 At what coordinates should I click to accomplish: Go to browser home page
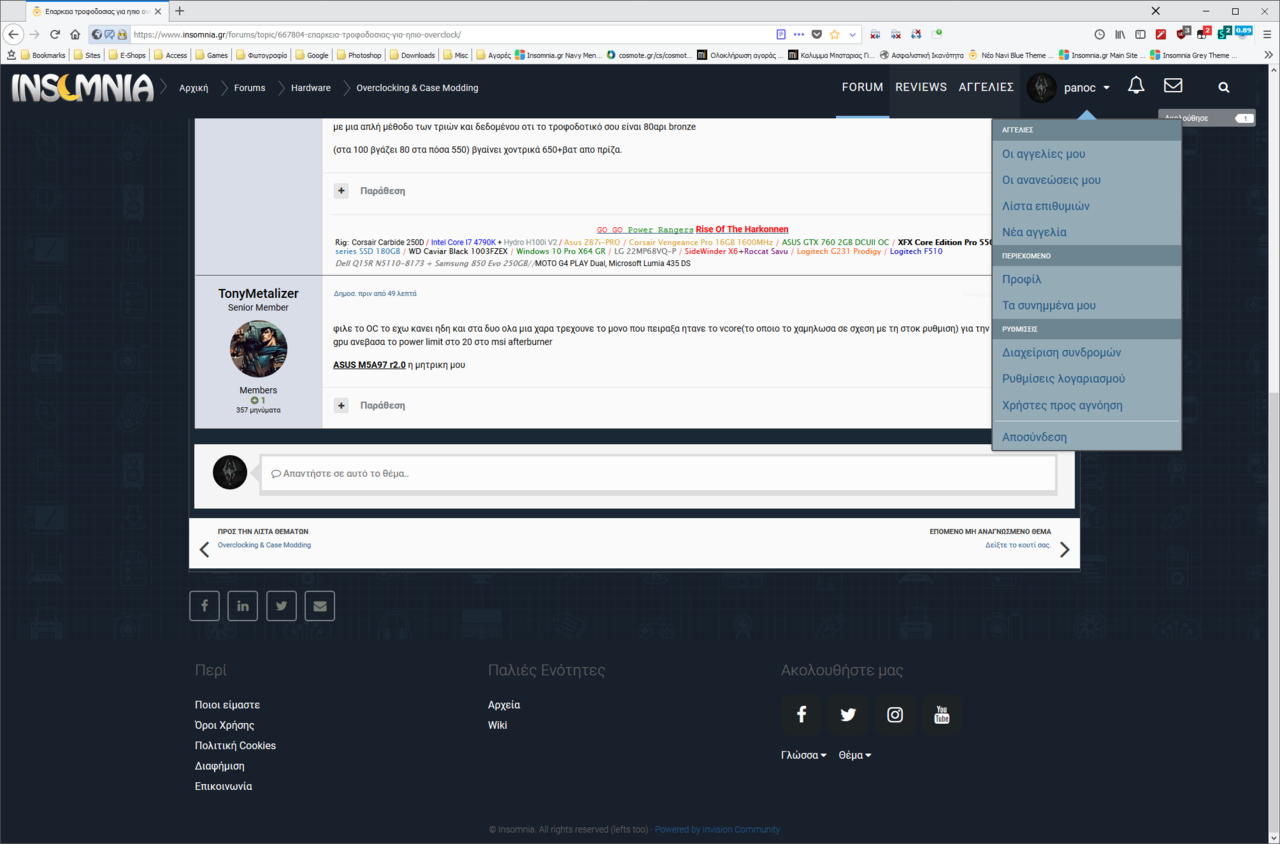click(75, 34)
